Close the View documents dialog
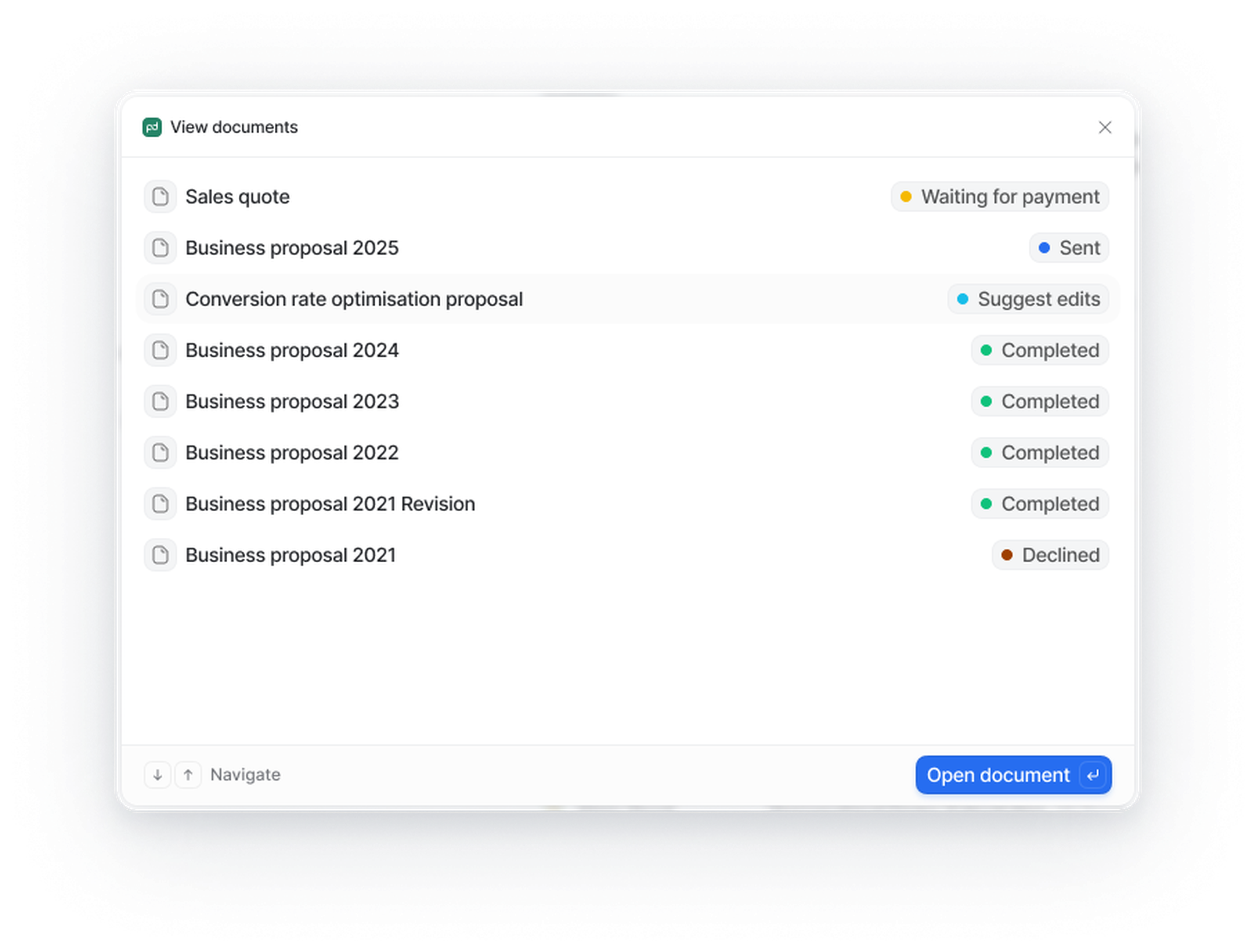Image resolution: width=1256 pixels, height=952 pixels. [1104, 127]
